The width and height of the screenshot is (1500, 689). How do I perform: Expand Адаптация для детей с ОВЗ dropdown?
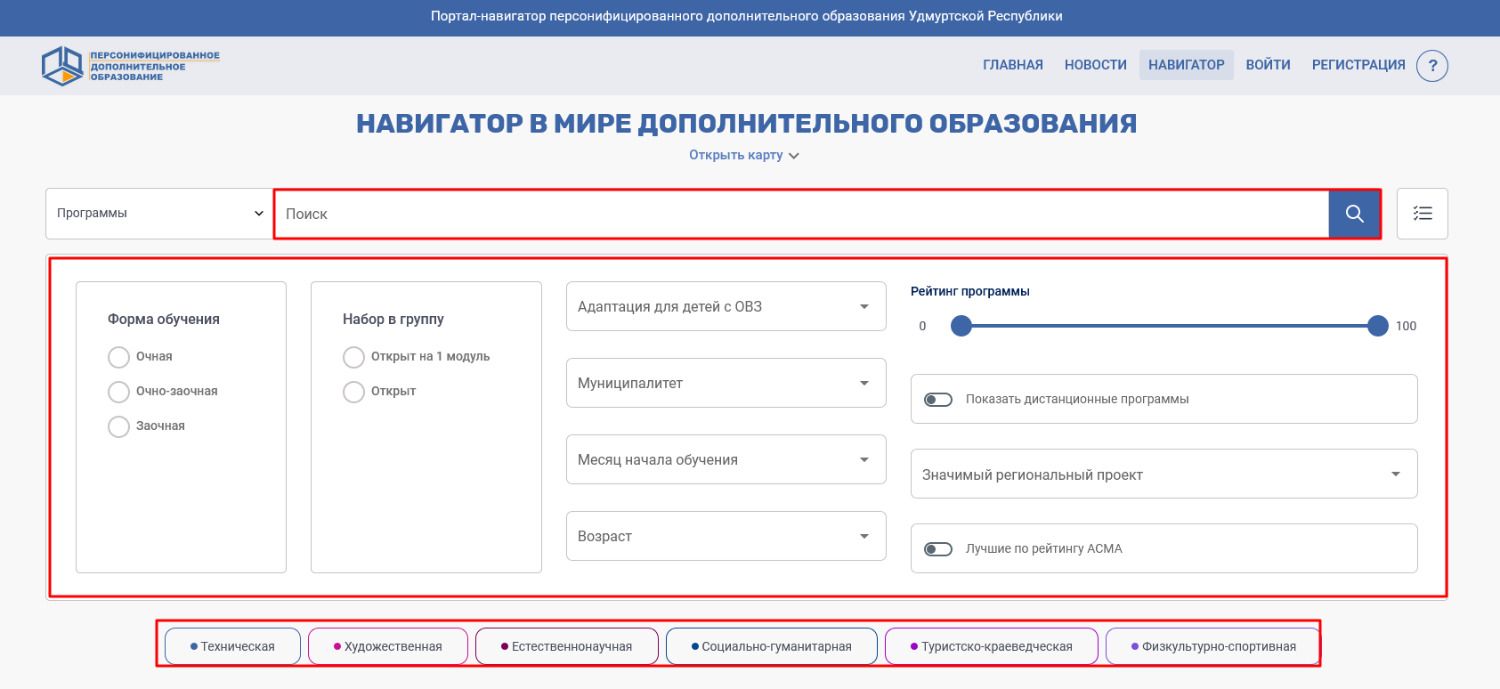(726, 307)
